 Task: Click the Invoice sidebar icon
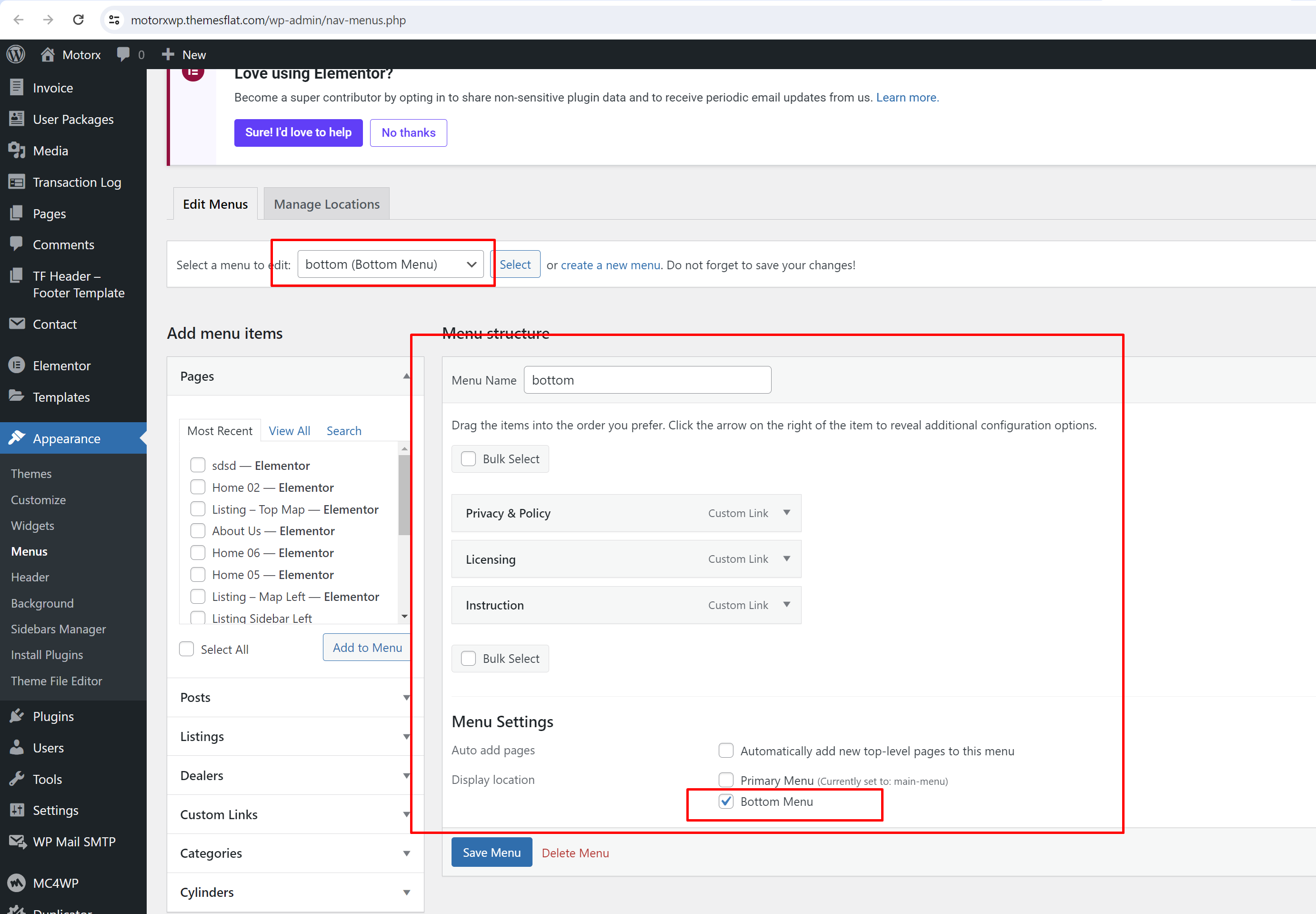[x=17, y=87]
